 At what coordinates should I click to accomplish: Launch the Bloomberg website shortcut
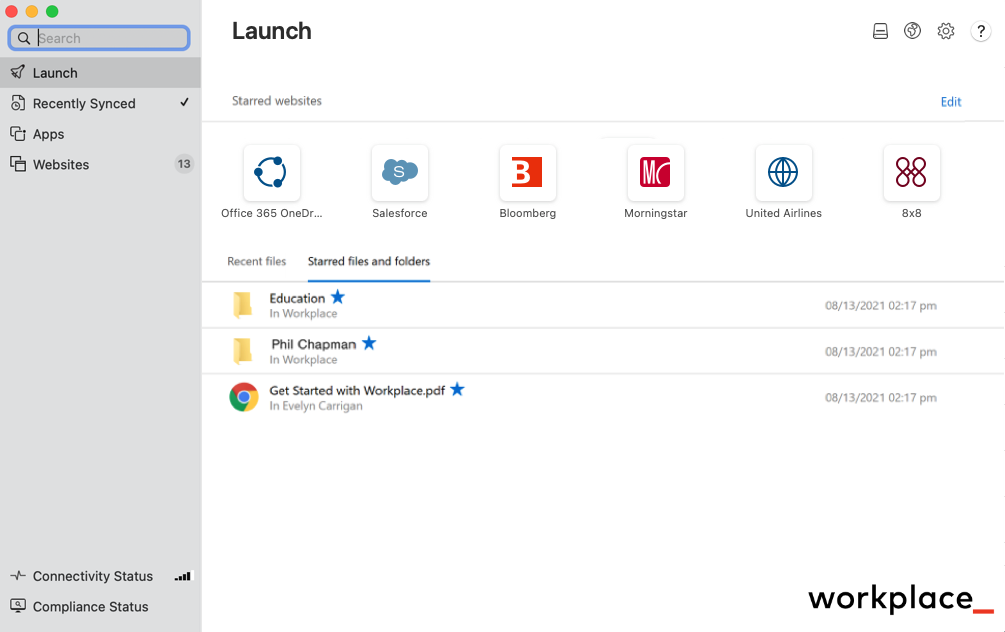tap(527, 172)
